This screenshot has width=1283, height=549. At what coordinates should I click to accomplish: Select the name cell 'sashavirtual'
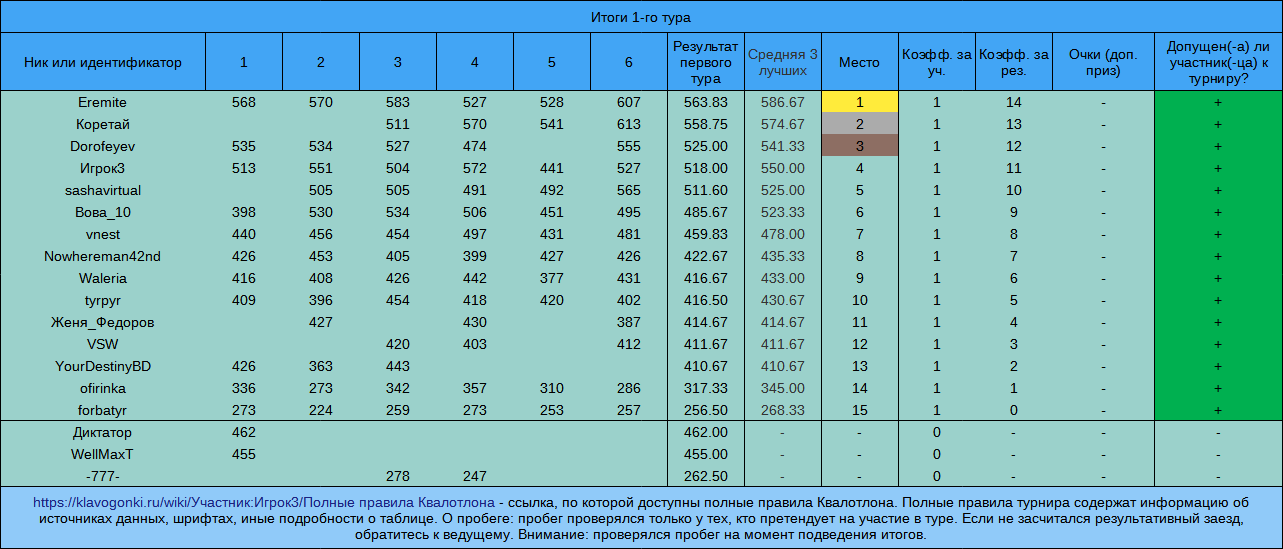point(103,191)
